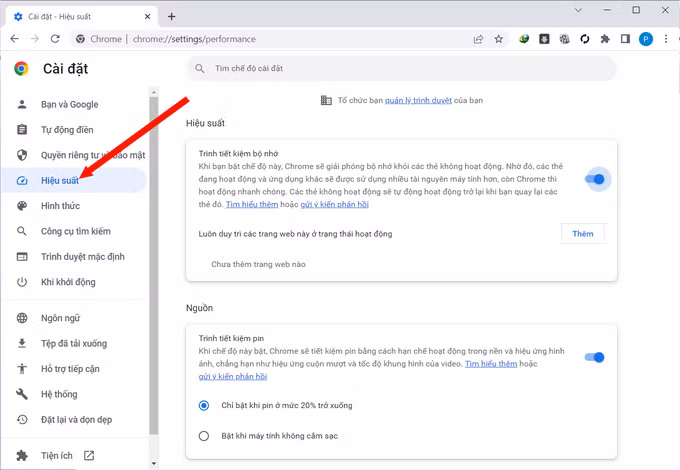Screen dimensions: 680x470
Task: Open Chrome three-dot menu
Action: tap(665, 39)
